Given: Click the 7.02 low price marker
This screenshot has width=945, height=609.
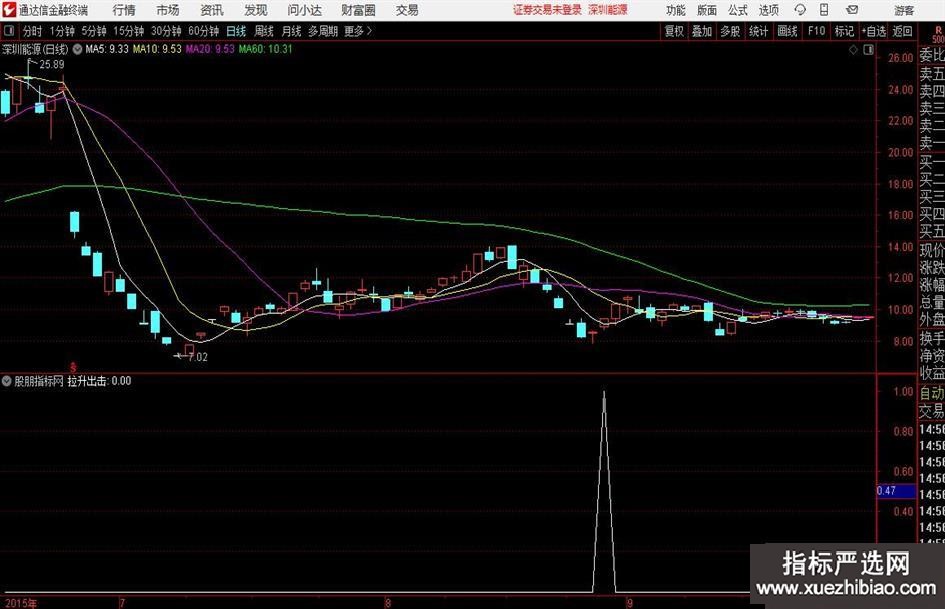Looking at the screenshot, I should click(x=198, y=357).
